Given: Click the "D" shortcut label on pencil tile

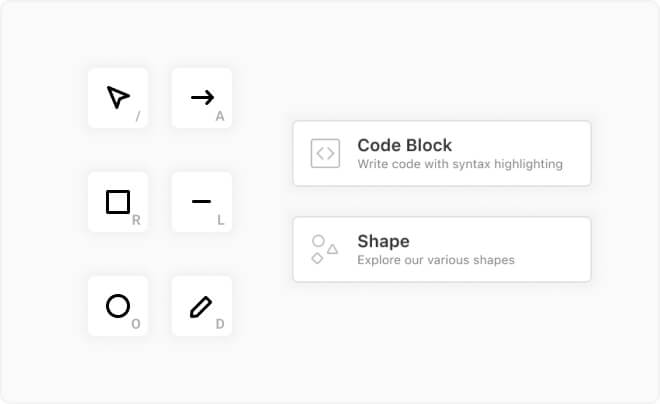Looking at the screenshot, I should pyautogui.click(x=220, y=324).
